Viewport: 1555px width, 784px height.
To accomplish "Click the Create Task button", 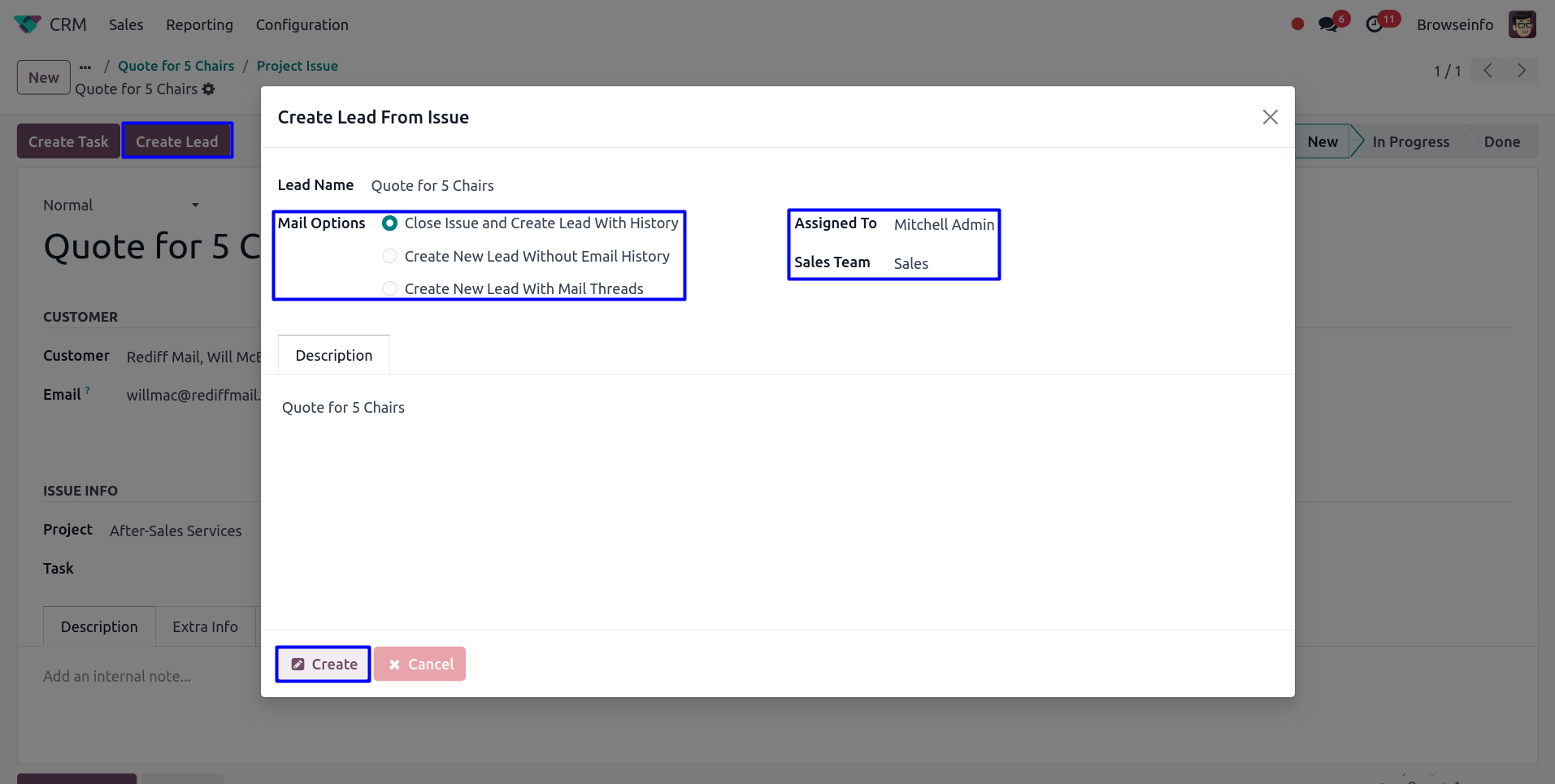I will [x=68, y=141].
